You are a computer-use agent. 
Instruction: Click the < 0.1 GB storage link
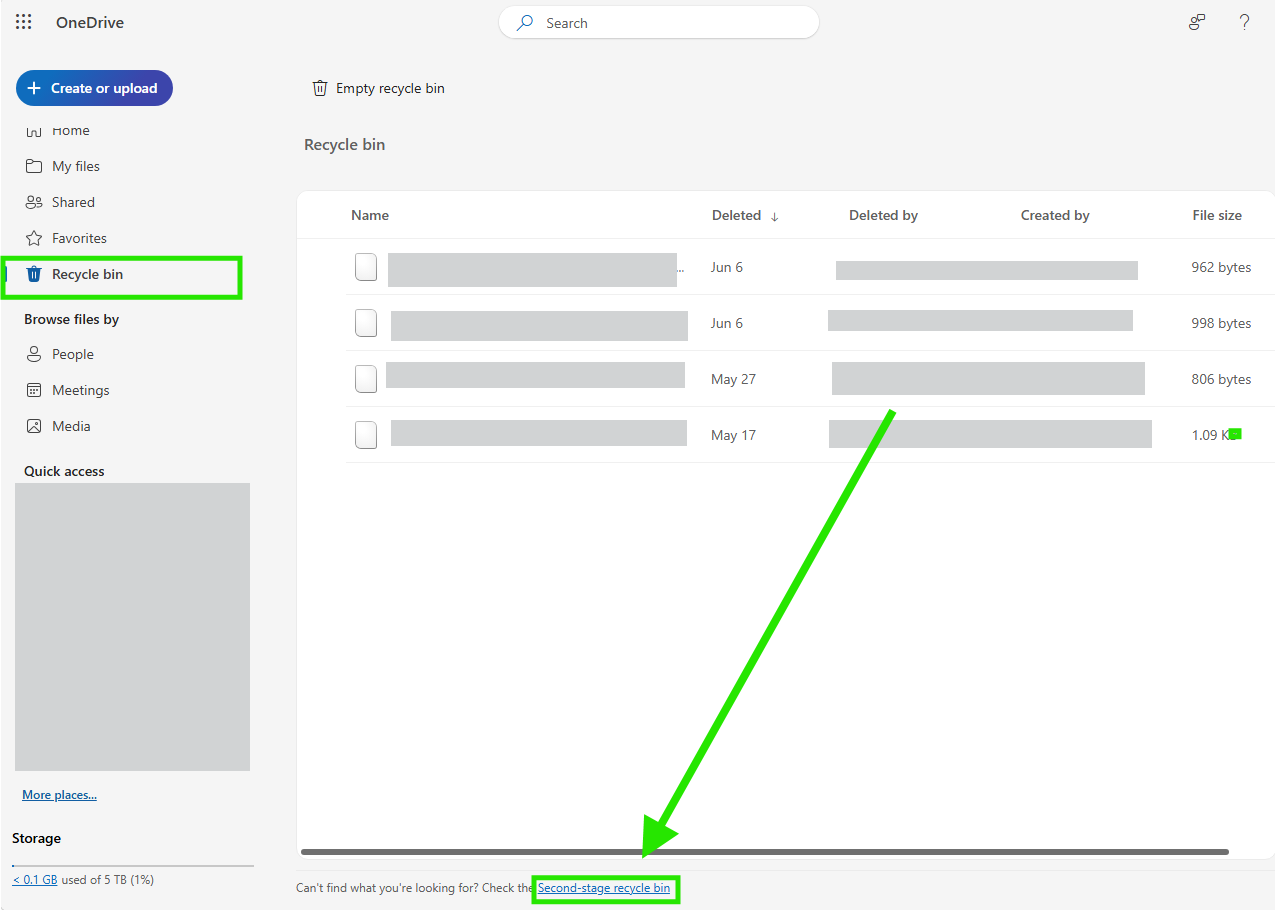(x=35, y=880)
